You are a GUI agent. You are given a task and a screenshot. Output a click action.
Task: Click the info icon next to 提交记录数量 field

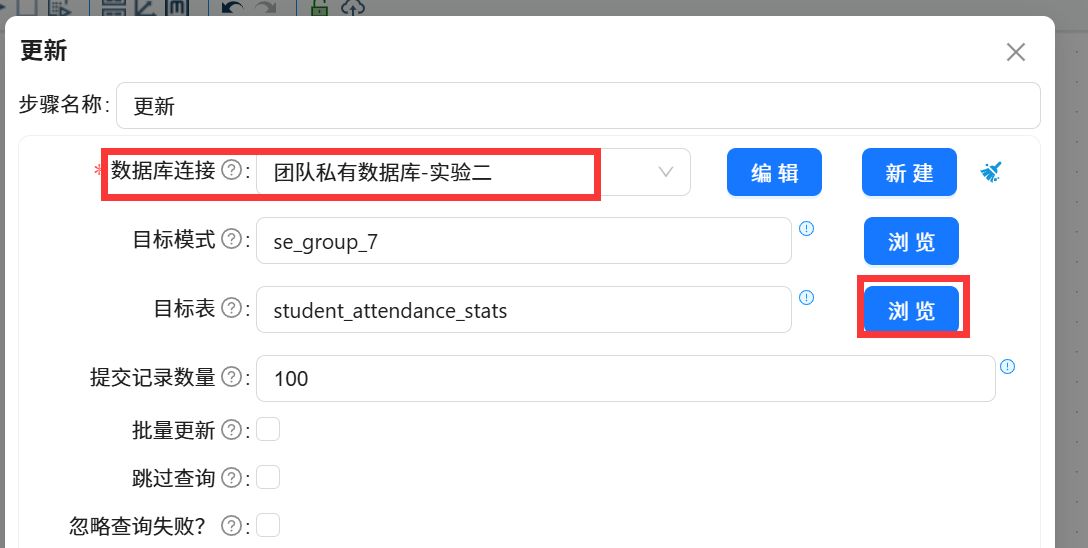click(x=1008, y=366)
